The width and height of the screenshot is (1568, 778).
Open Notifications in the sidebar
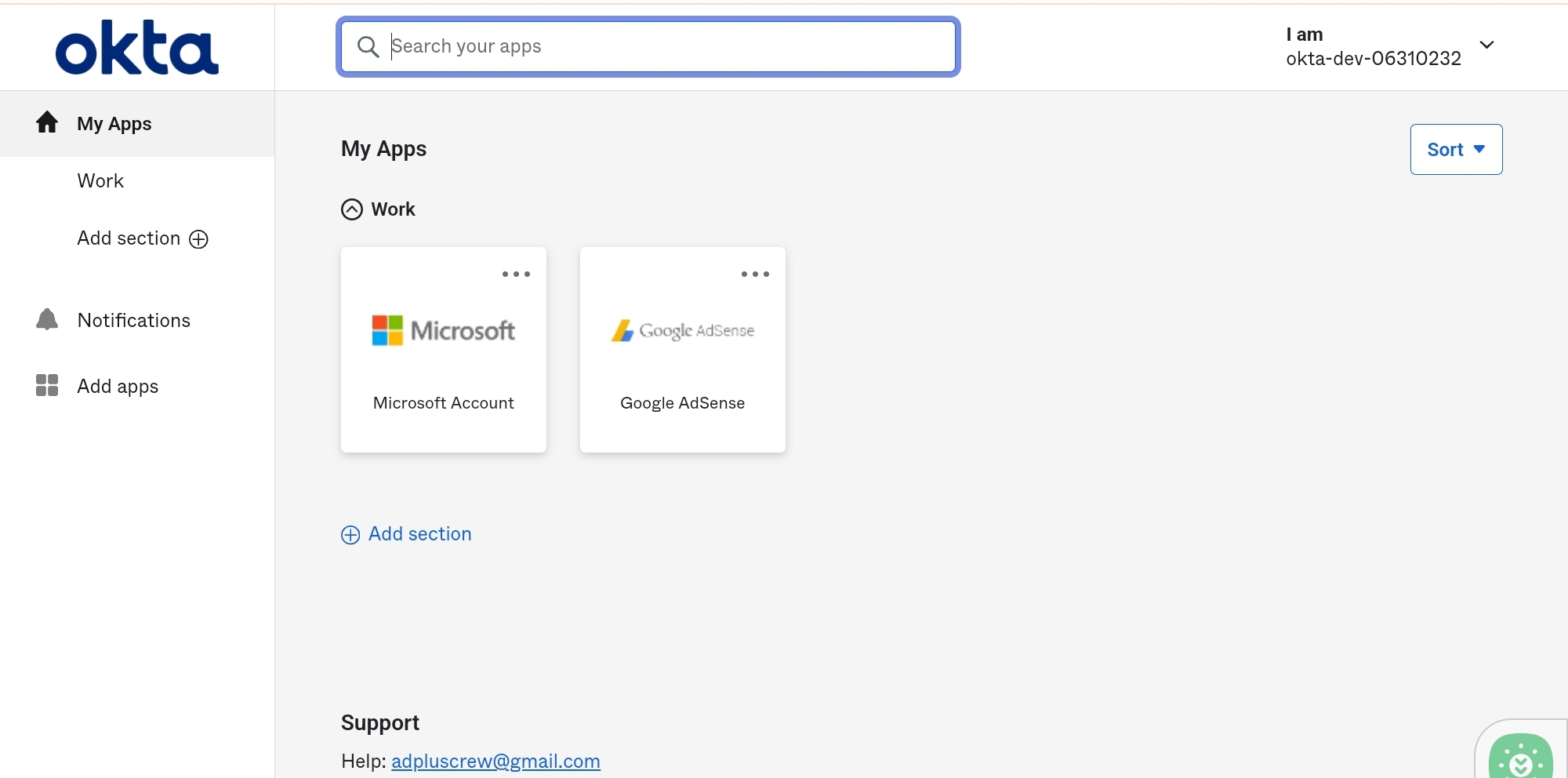134,320
